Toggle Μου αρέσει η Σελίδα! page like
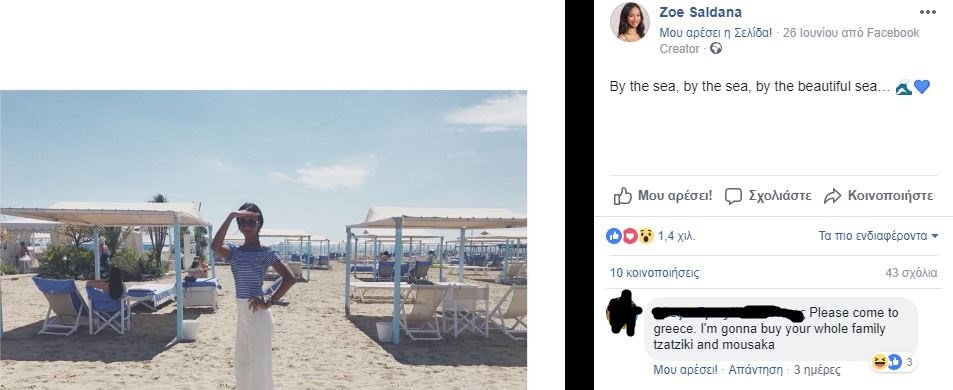Viewport: 953px width, 390px height. click(x=715, y=33)
